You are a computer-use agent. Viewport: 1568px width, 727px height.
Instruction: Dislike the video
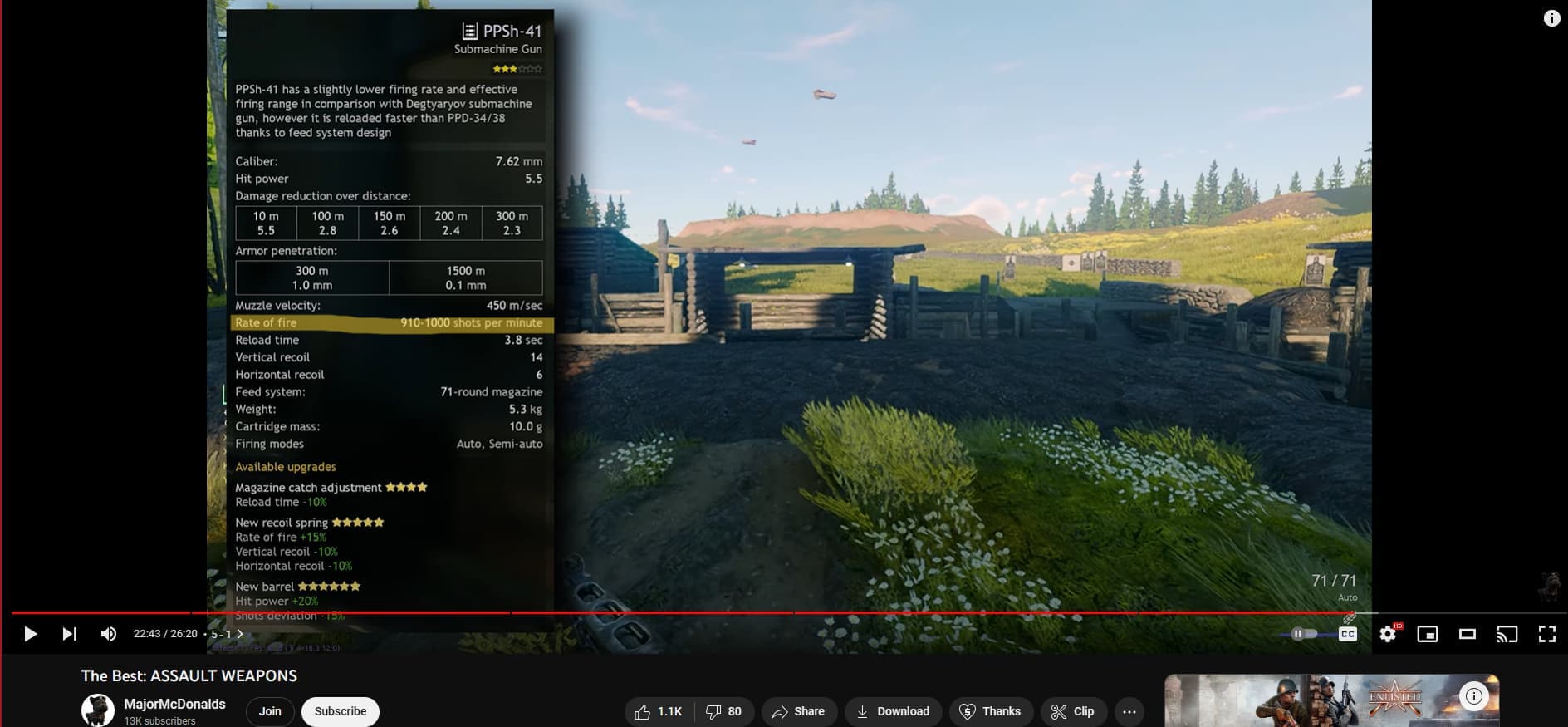coord(723,711)
